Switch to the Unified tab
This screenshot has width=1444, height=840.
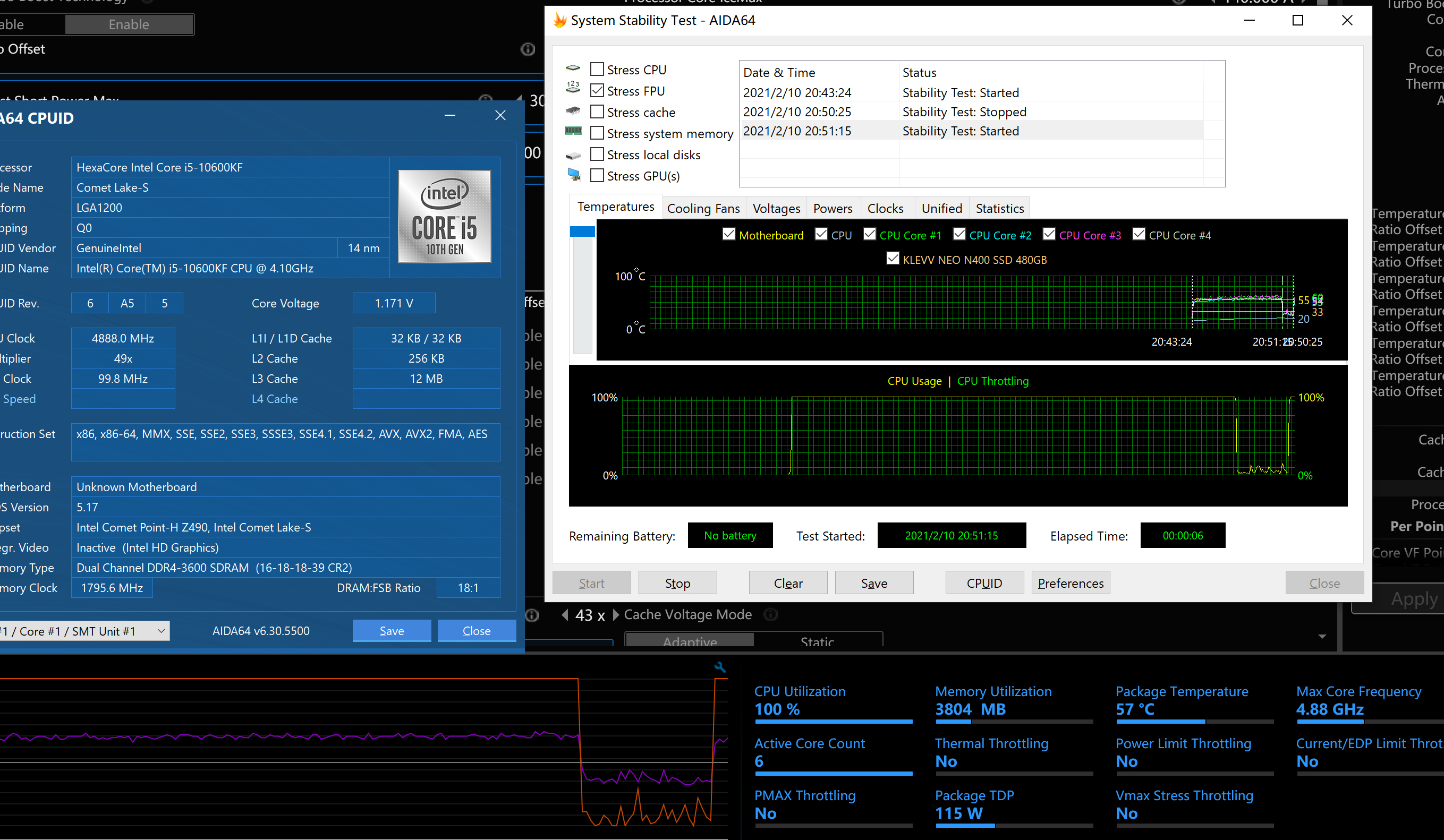941,209
